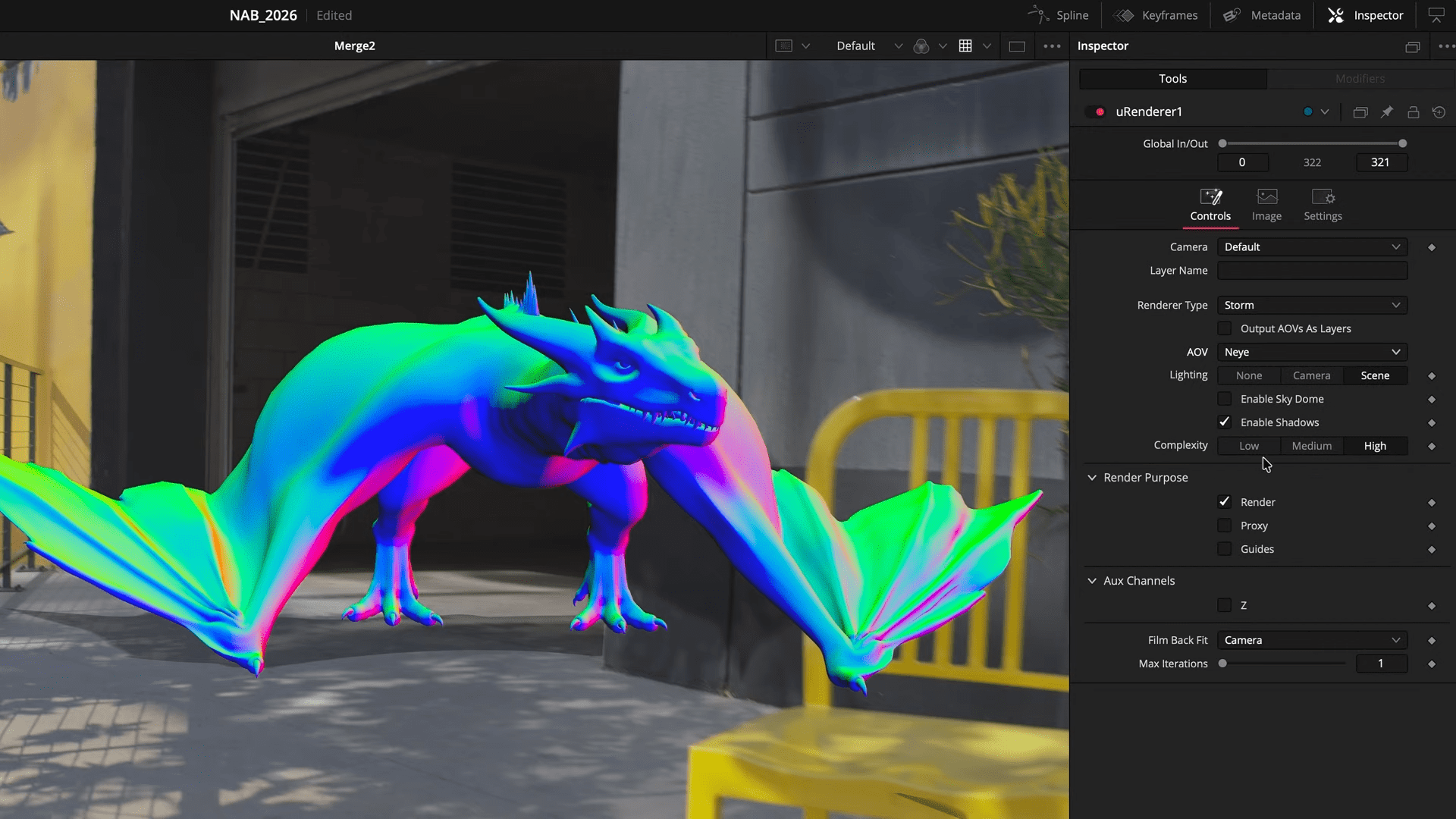Screen dimensions: 1456x819
Task: Disable the Enable Shadows checkbox
Action: click(x=1224, y=422)
